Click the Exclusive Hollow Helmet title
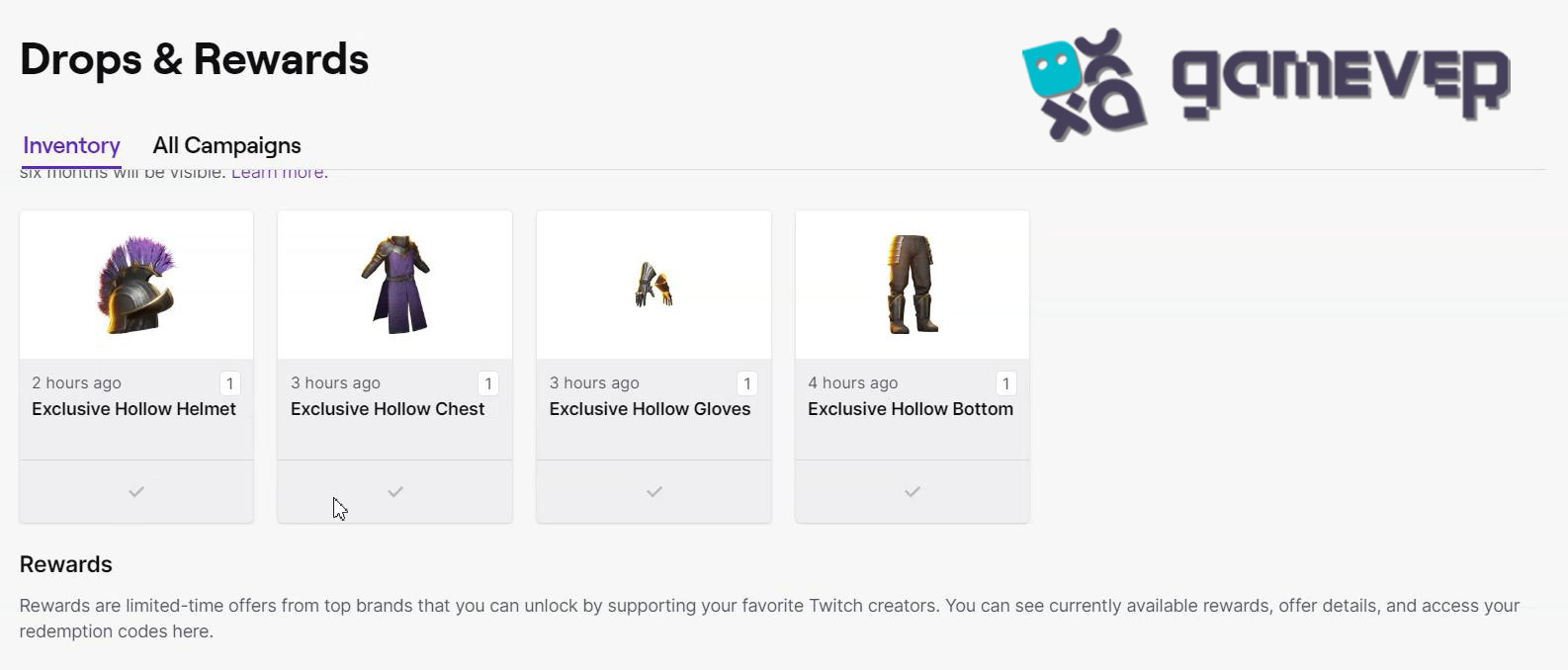Image resolution: width=1568 pixels, height=670 pixels. [133, 409]
